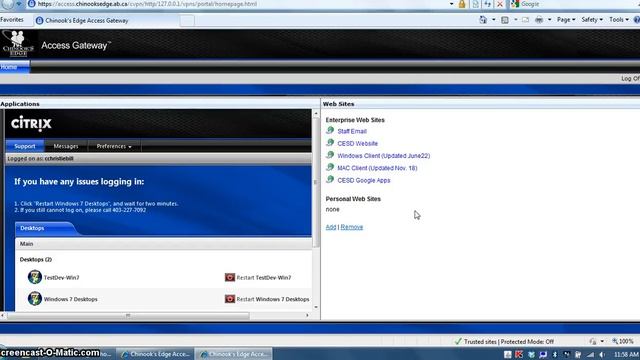Open the Preferences dropdown menu
This screenshot has width=640, height=360.
pyautogui.click(x=114, y=146)
